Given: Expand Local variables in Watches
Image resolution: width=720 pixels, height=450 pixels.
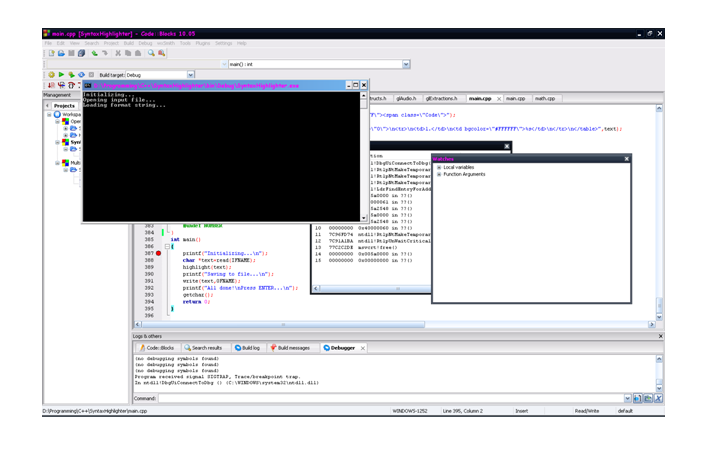Looking at the screenshot, I should coord(439,168).
